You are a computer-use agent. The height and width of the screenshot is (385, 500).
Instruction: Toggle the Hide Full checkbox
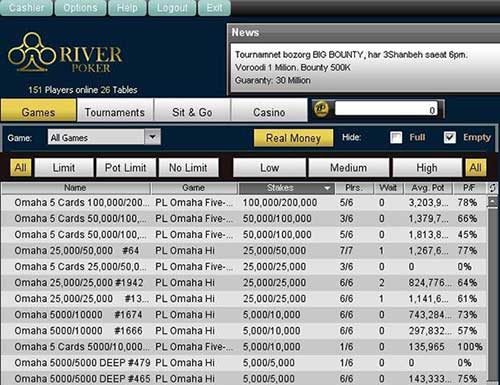click(x=396, y=137)
